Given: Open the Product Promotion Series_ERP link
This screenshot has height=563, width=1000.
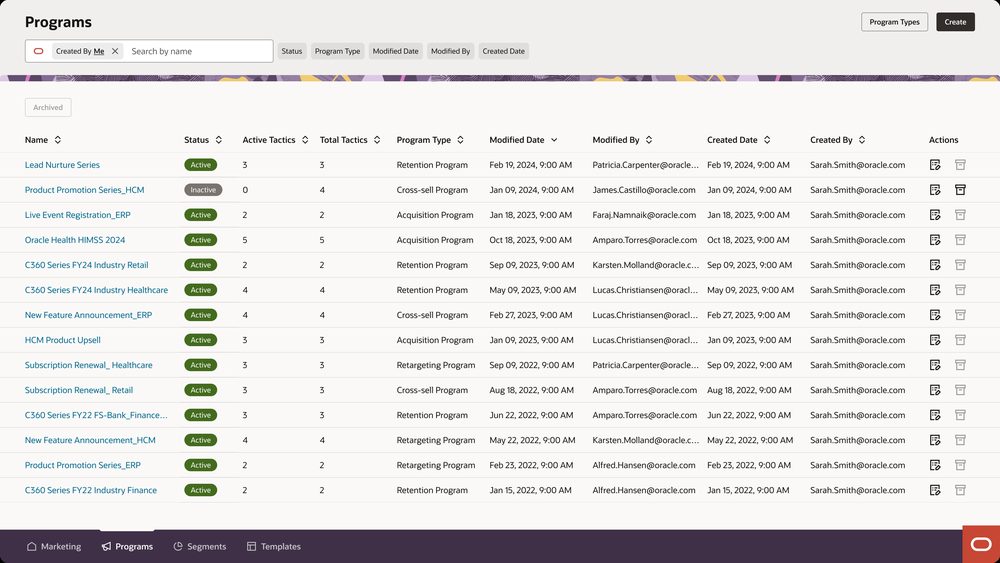Looking at the screenshot, I should click(83, 465).
